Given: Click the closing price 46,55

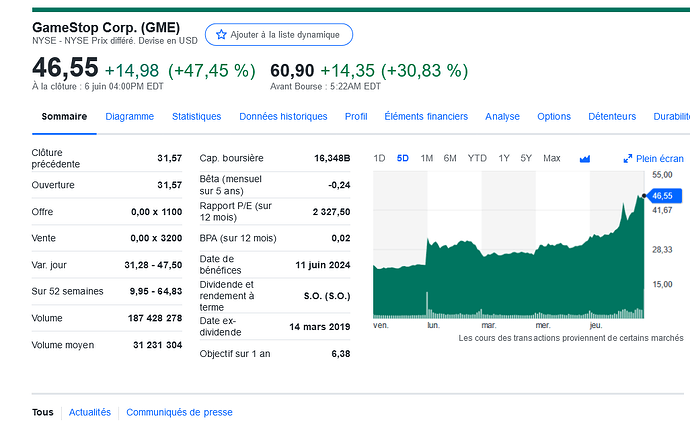Looking at the screenshot, I should [65, 68].
